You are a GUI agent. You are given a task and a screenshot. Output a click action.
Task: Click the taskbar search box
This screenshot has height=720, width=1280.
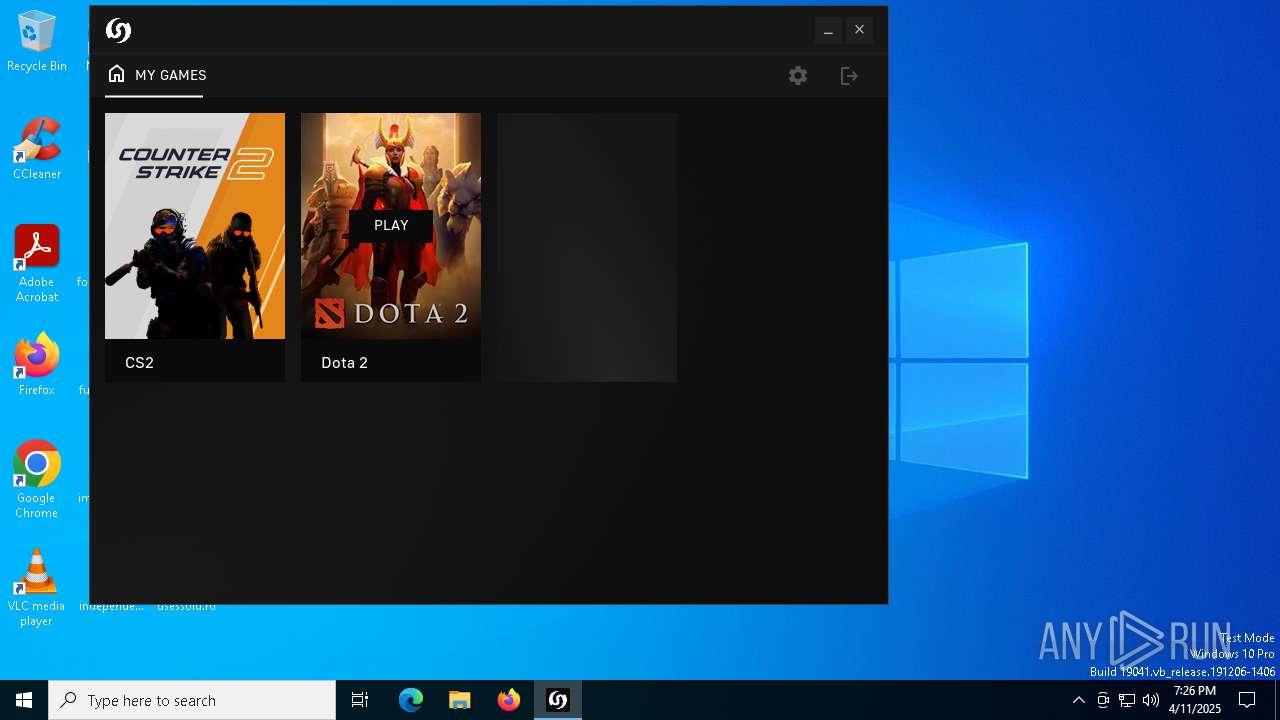[192, 700]
